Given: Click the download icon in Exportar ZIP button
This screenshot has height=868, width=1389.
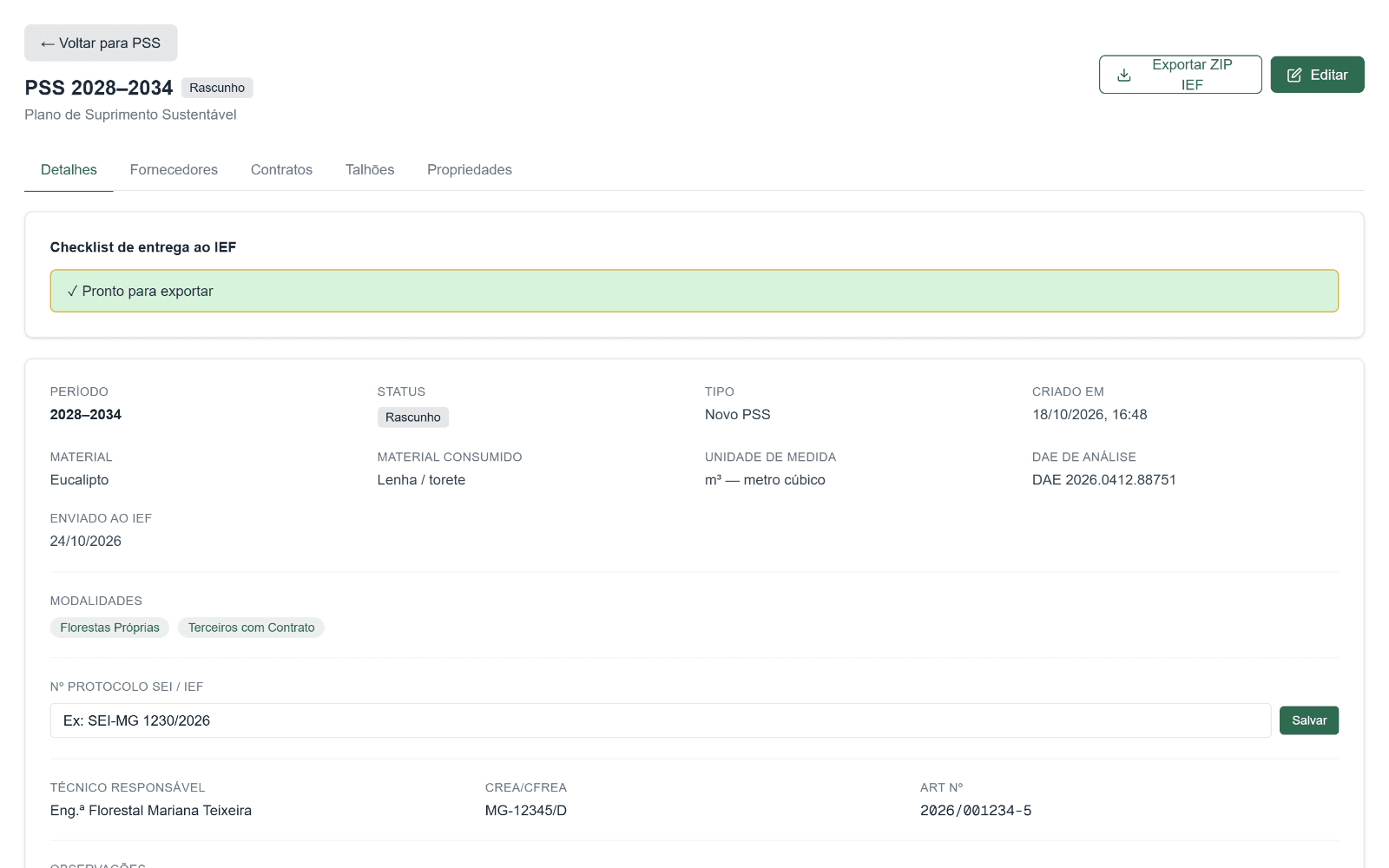Looking at the screenshot, I should click(x=1123, y=75).
